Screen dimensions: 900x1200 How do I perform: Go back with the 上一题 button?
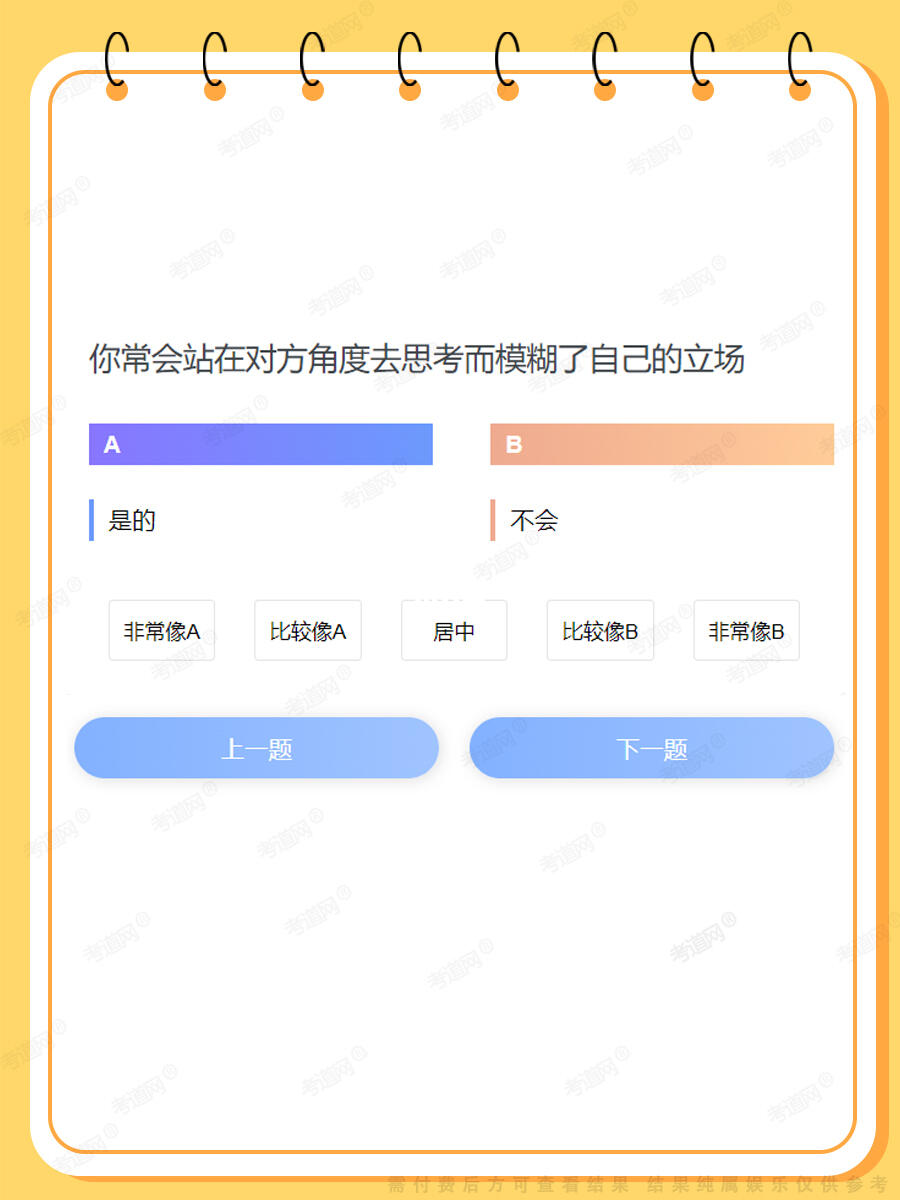(x=257, y=748)
